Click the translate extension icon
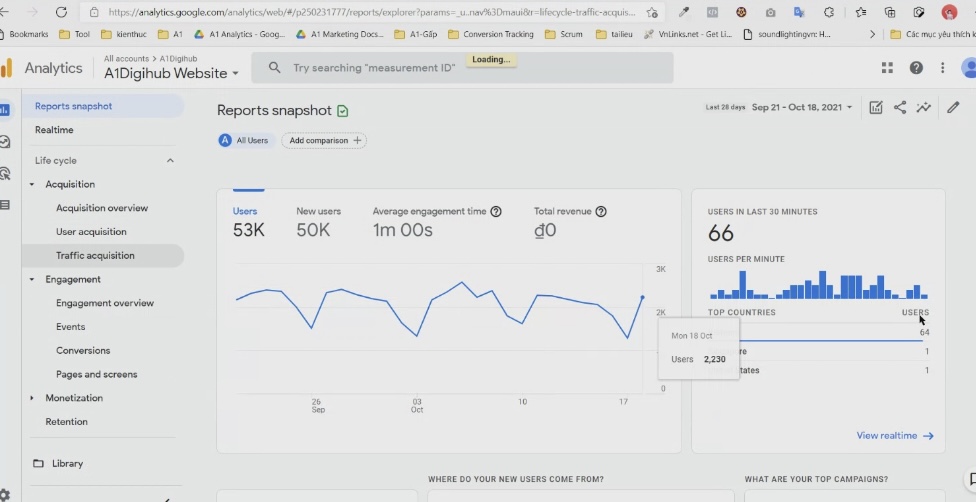 click(799, 12)
